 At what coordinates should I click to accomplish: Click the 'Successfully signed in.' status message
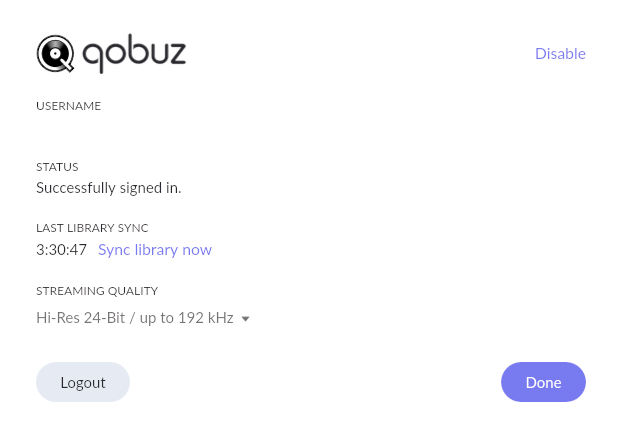[x=109, y=188]
